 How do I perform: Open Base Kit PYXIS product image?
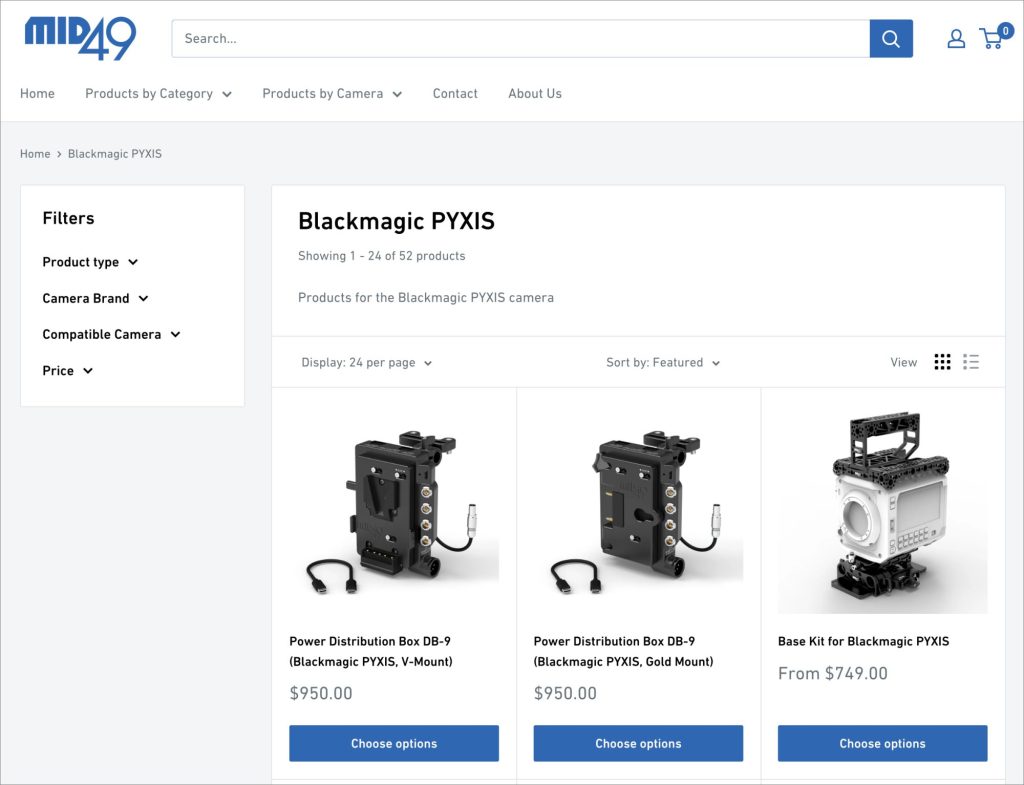[882, 509]
